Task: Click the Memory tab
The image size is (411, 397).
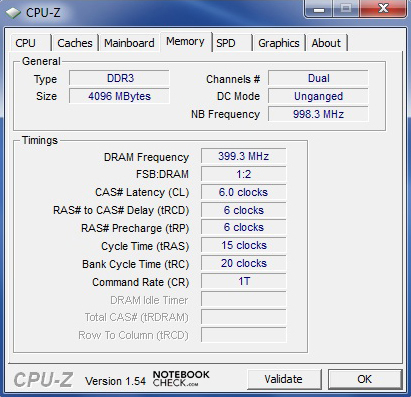Action: pos(186,42)
